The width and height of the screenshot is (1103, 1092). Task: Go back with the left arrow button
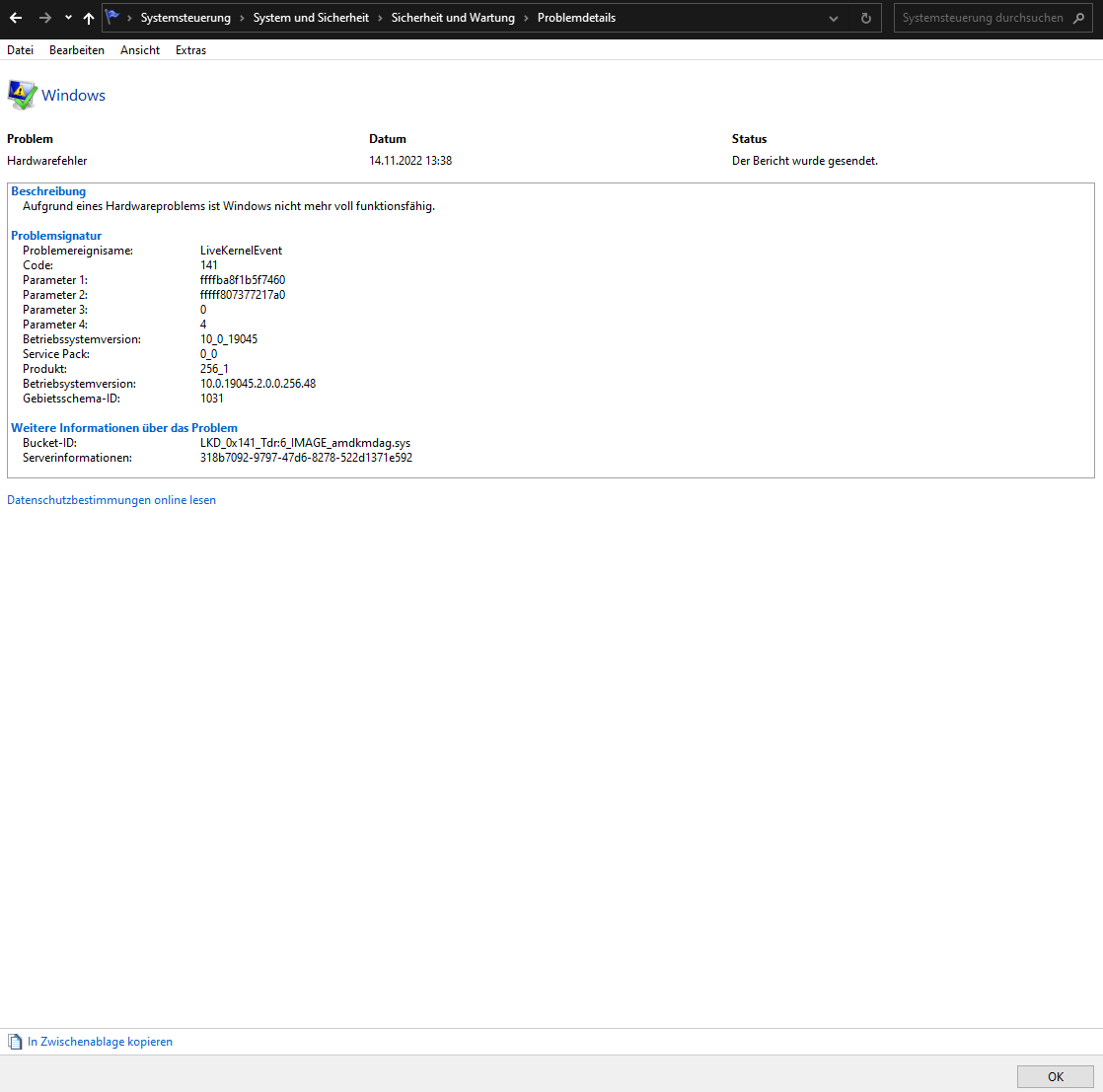(x=16, y=19)
